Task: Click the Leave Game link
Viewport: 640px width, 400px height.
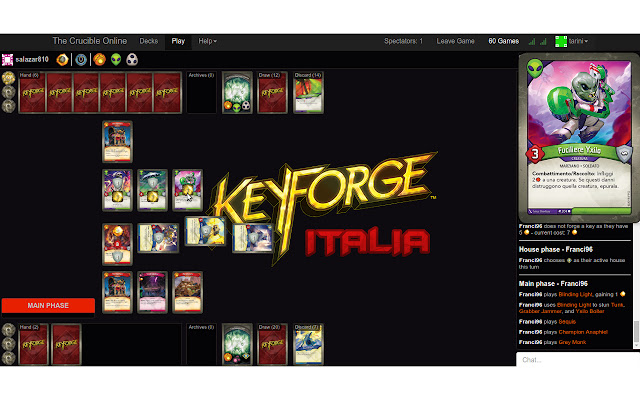Action: [456, 41]
